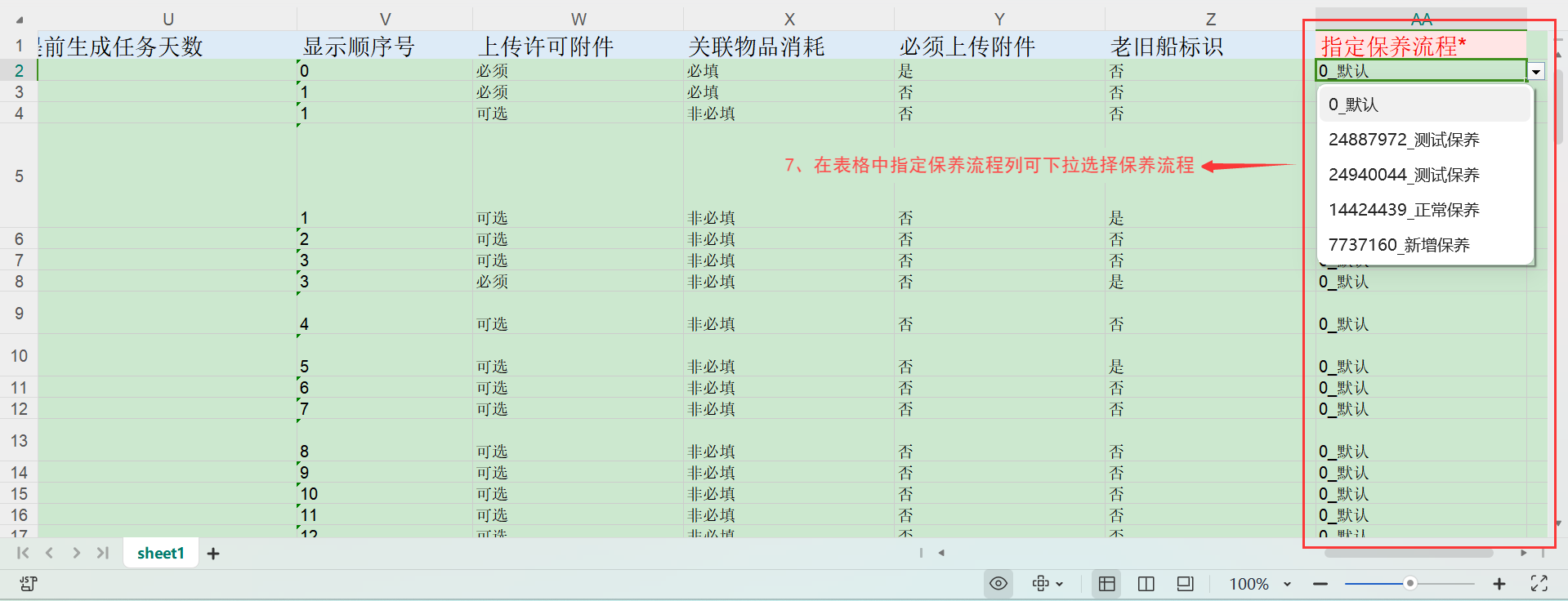This screenshot has width=1568, height=601.
Task: Click header cell 必须上传附件
Action: tap(999, 46)
